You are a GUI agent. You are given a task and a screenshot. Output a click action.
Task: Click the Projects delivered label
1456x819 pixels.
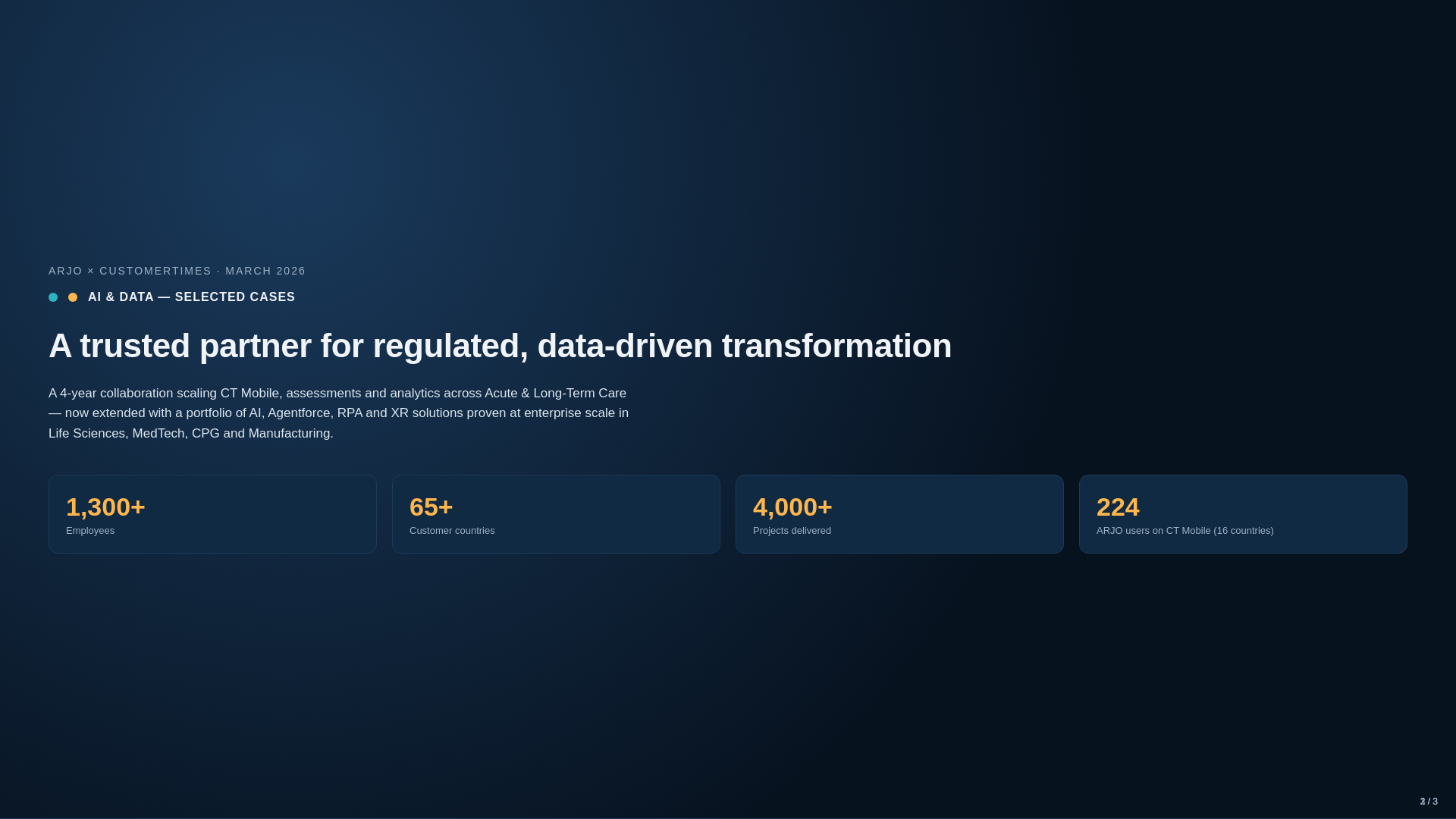tap(792, 531)
